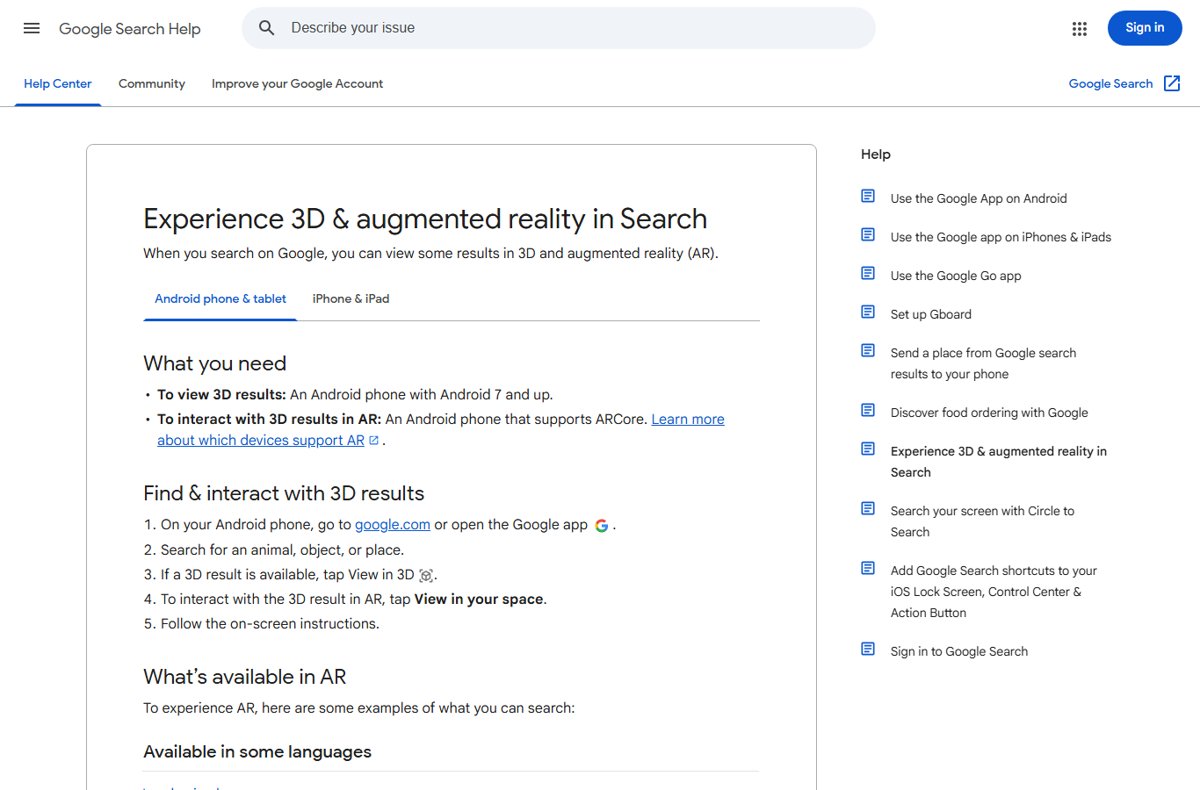This screenshot has height=790, width=1200.
Task: Open Improve your Google Account tab
Action: 297,84
